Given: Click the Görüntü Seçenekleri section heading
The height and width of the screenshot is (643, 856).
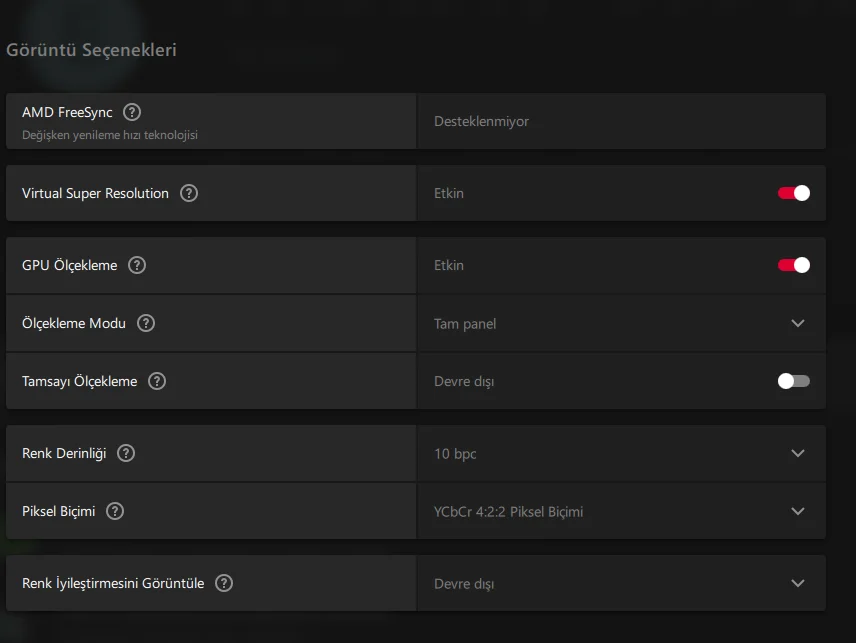Looking at the screenshot, I should point(91,49).
